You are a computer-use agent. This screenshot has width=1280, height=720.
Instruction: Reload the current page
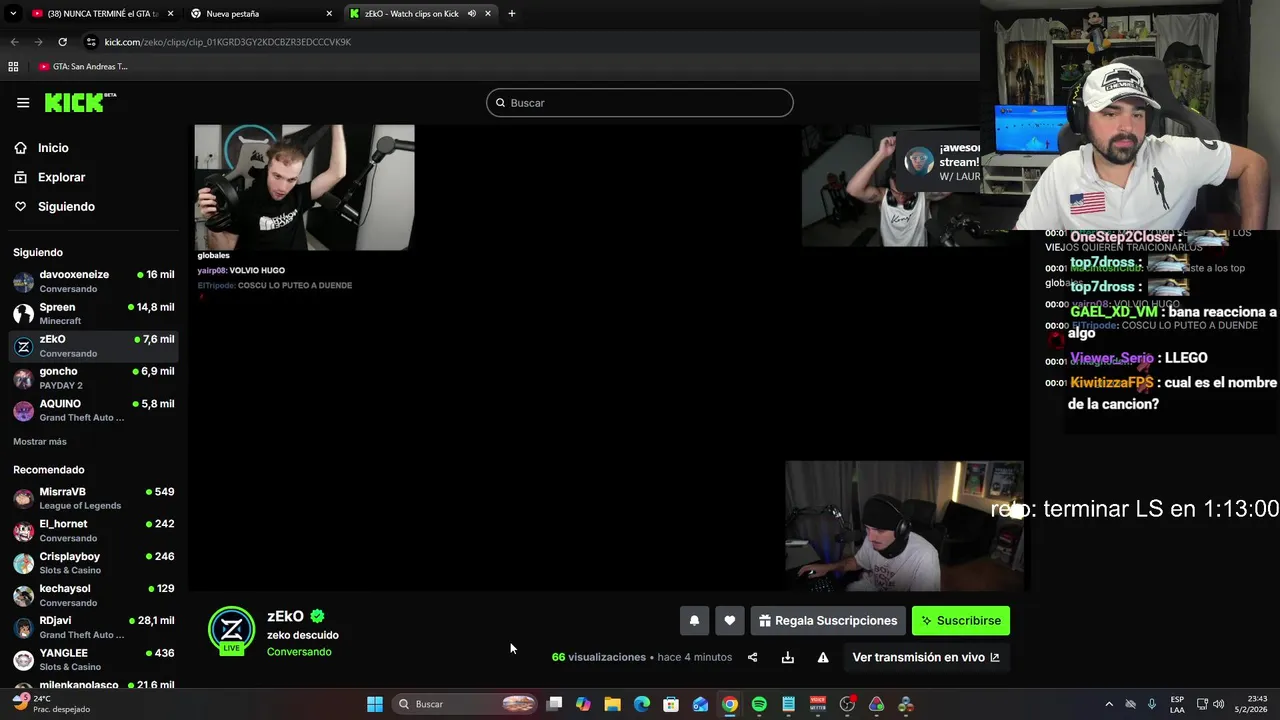coord(62,42)
